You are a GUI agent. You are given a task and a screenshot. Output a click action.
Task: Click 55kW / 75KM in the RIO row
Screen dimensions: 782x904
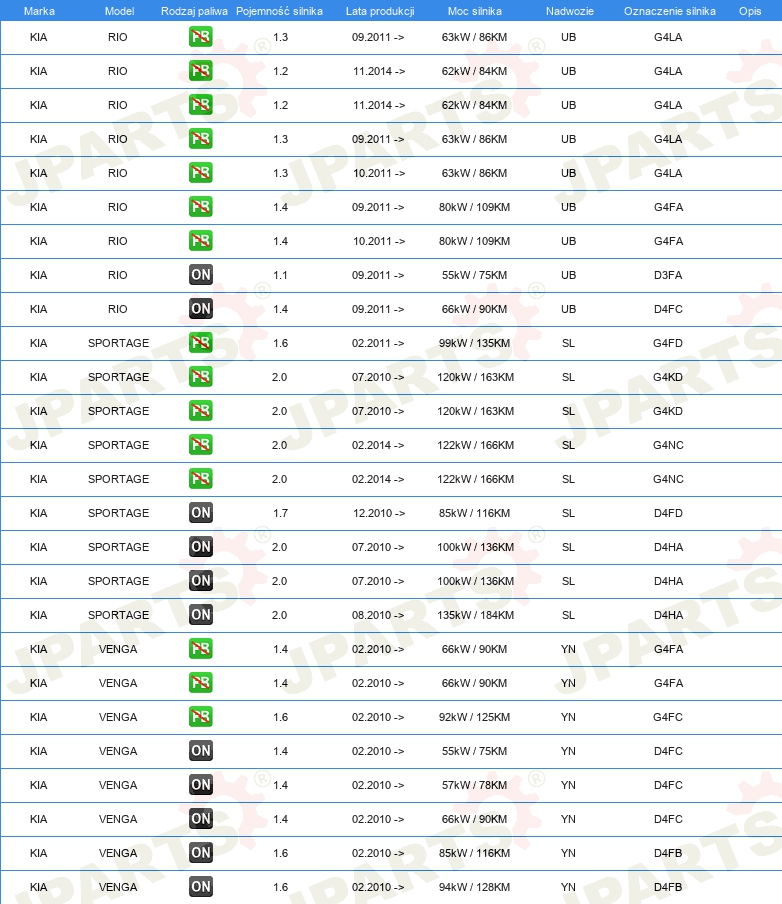point(474,275)
